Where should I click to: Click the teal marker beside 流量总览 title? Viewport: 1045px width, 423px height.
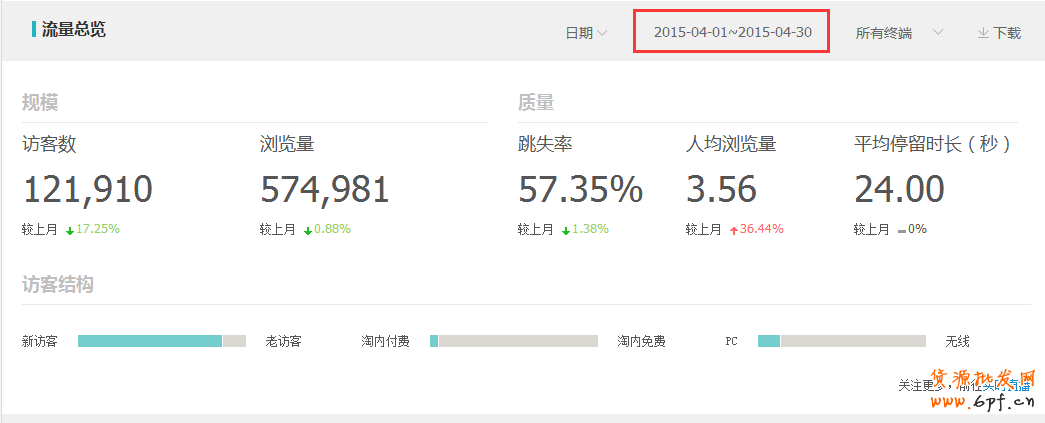point(35,29)
